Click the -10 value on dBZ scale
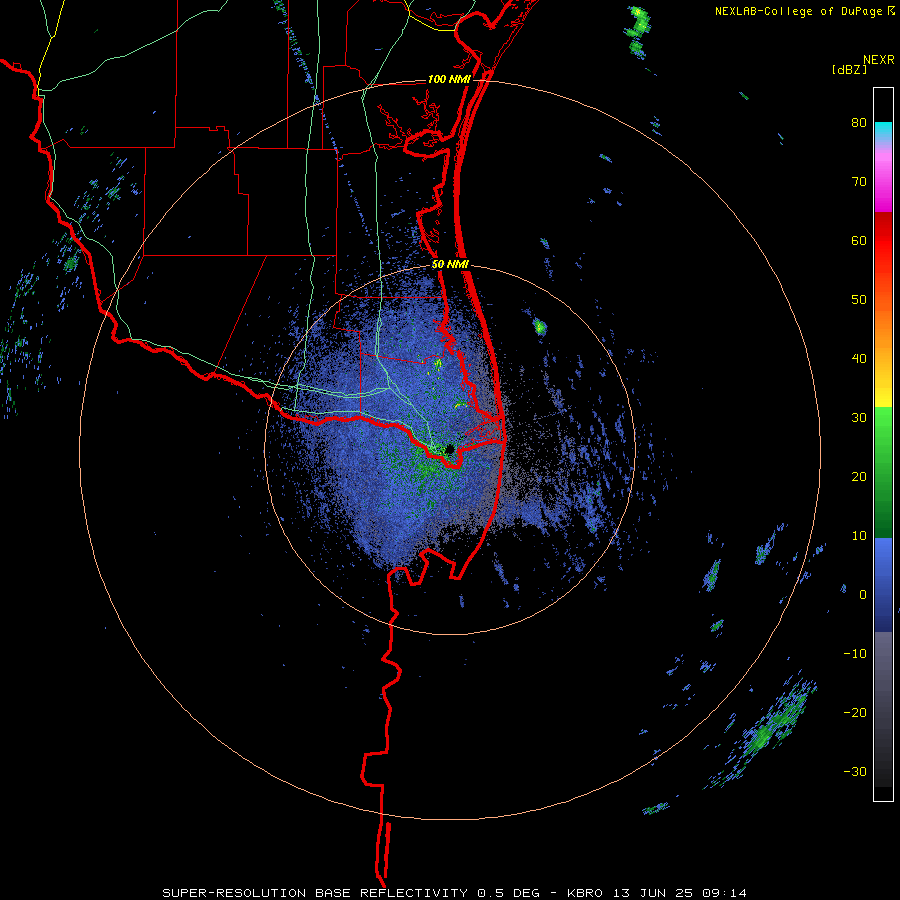Viewport: 900px width, 900px height. pos(855,654)
